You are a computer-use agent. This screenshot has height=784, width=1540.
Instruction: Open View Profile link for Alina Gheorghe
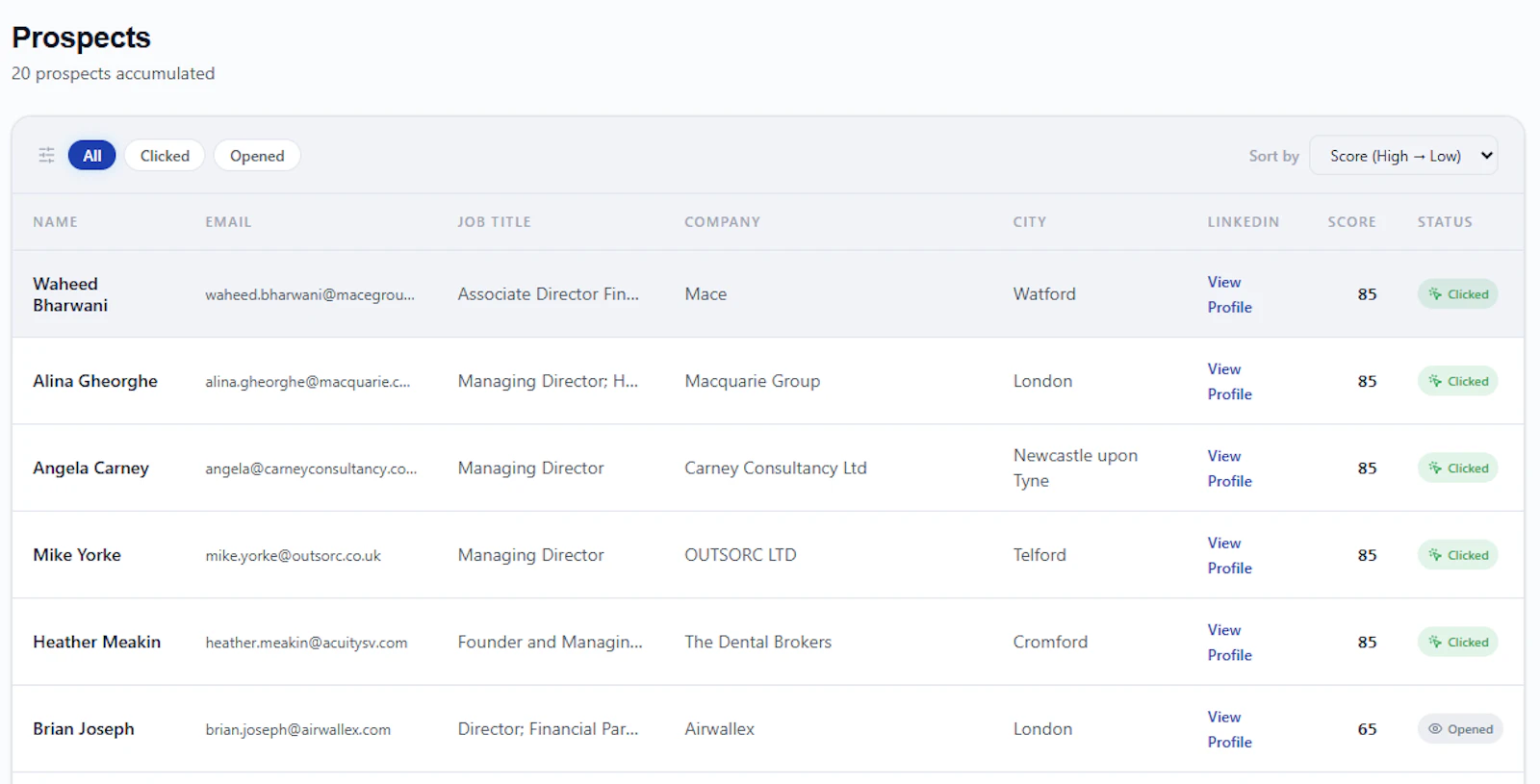(1229, 381)
